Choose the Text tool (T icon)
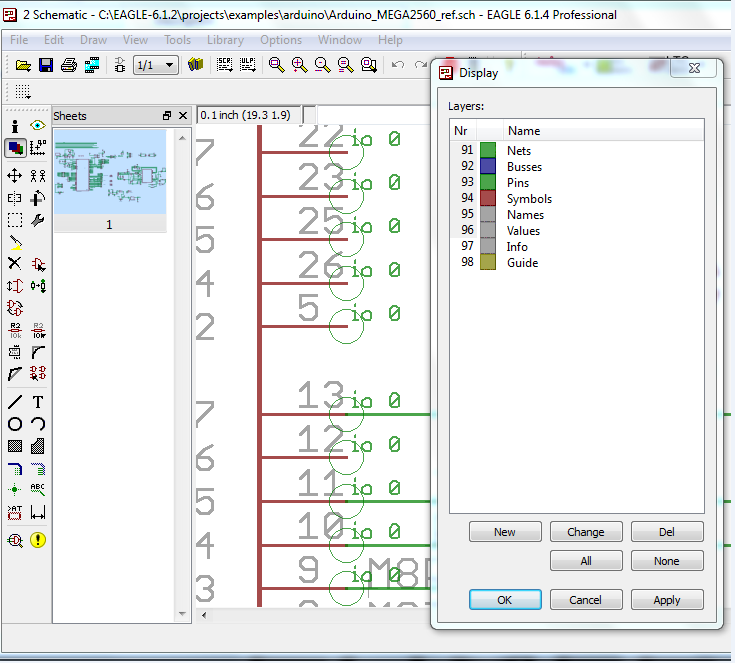The image size is (735, 663). [x=38, y=402]
